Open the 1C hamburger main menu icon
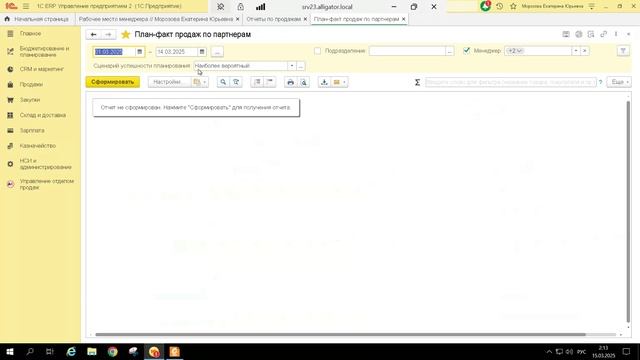Viewport: 640px width, 360px height. (x=26, y=6)
